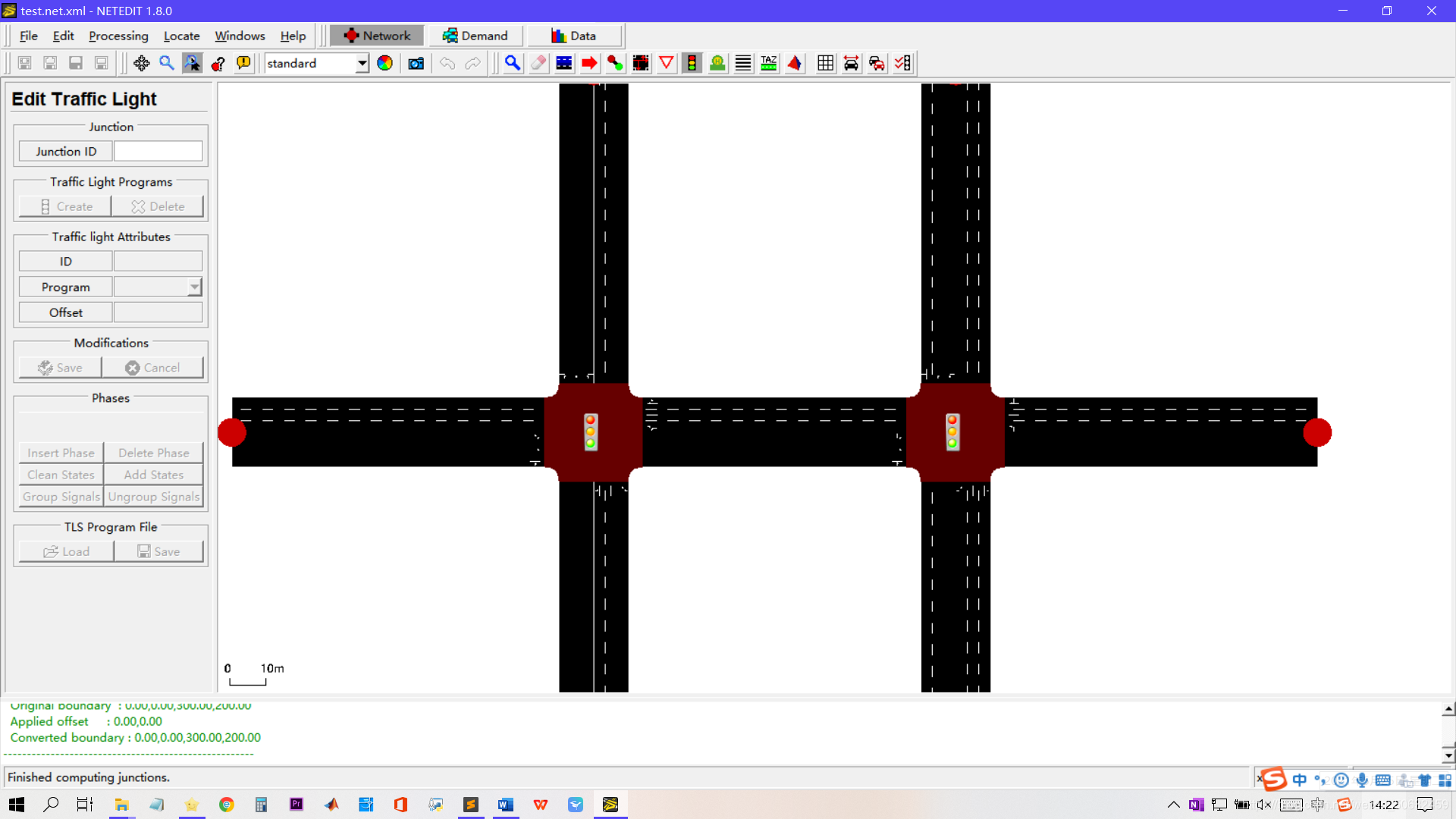
Task: Click the Junction ID button
Action: (66, 152)
